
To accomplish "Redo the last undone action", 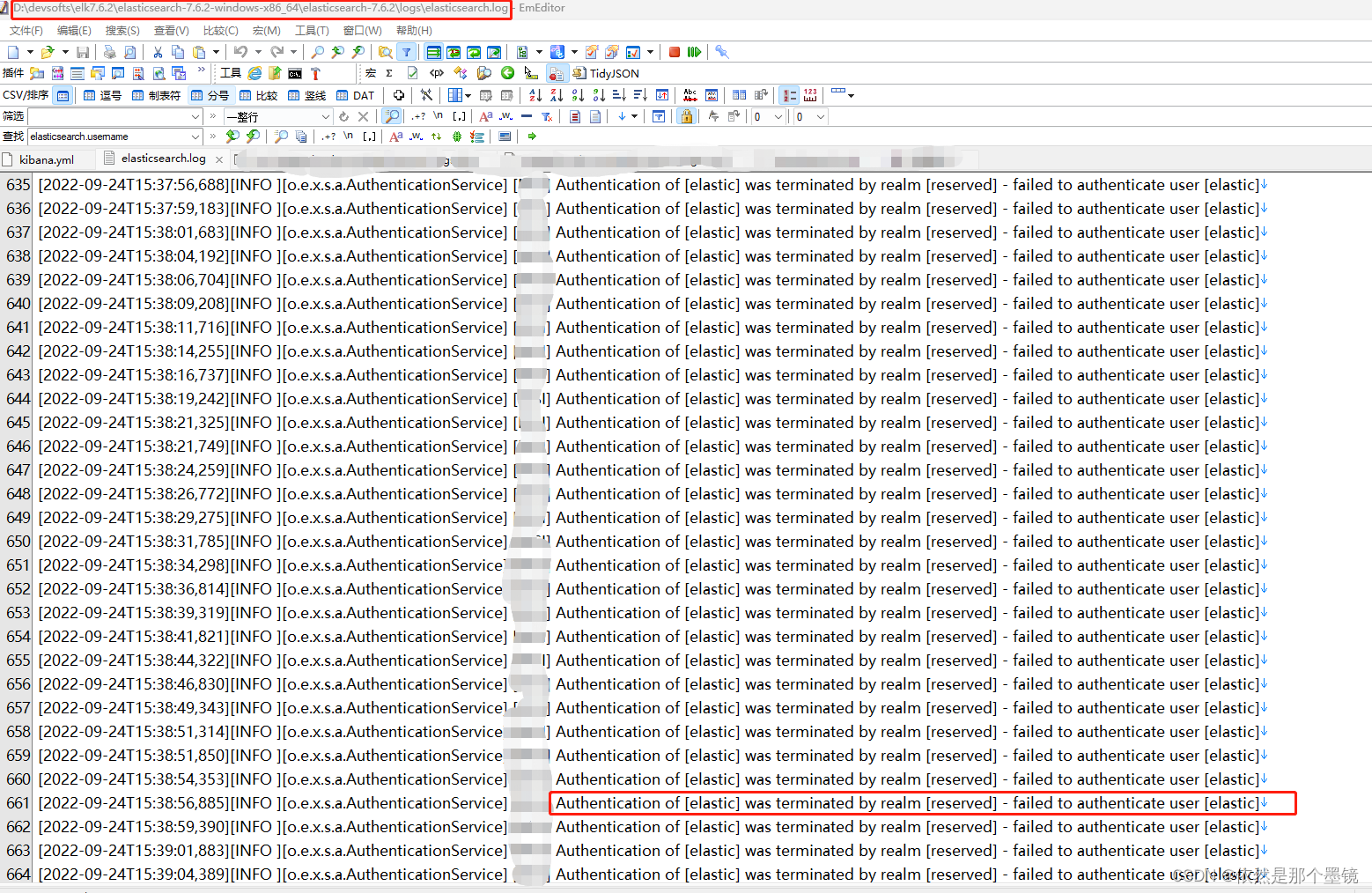I will (277, 52).
